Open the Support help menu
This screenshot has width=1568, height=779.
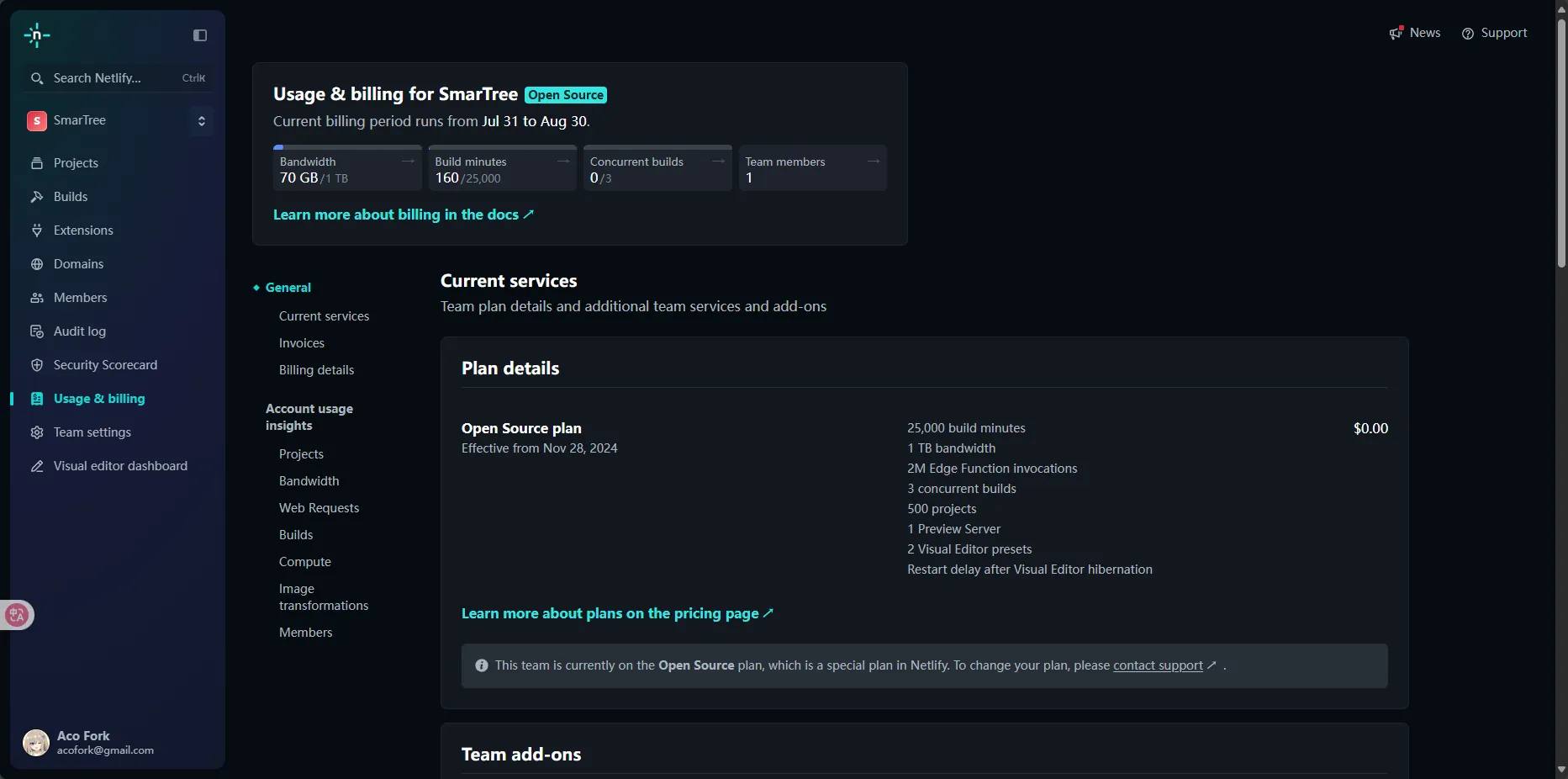pyautogui.click(x=1494, y=33)
